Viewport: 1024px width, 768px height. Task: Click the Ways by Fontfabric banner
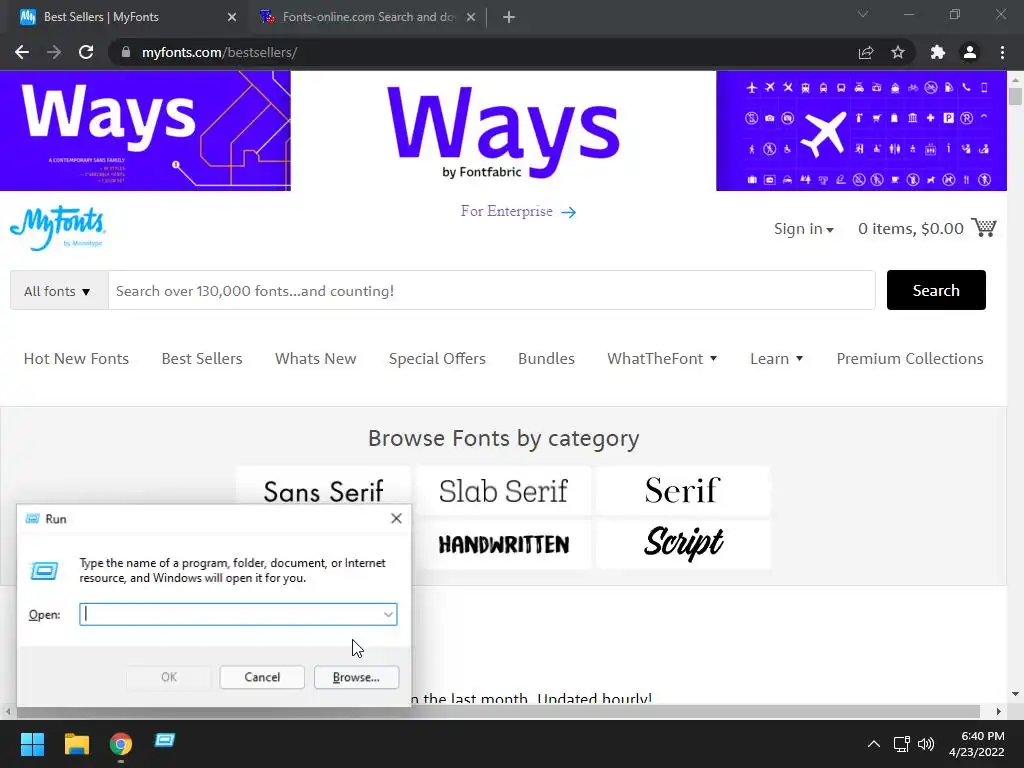click(503, 131)
